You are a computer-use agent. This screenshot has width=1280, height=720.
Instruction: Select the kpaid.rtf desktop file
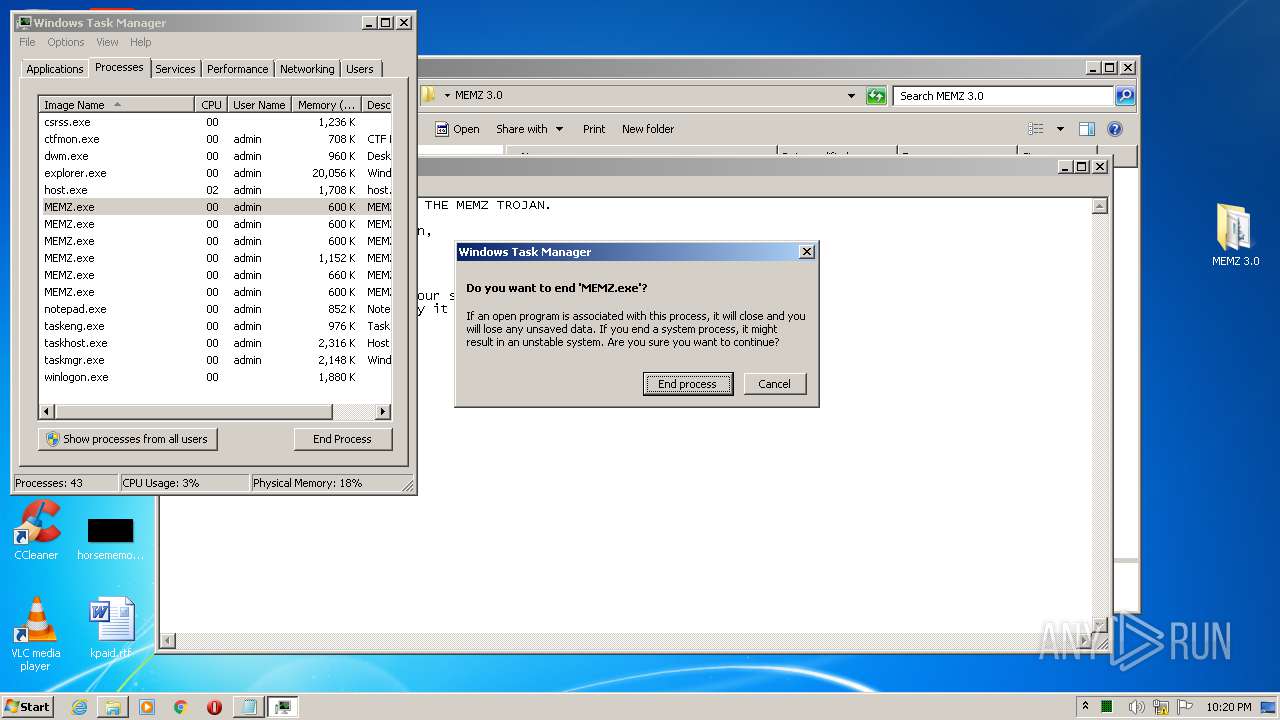pos(110,629)
